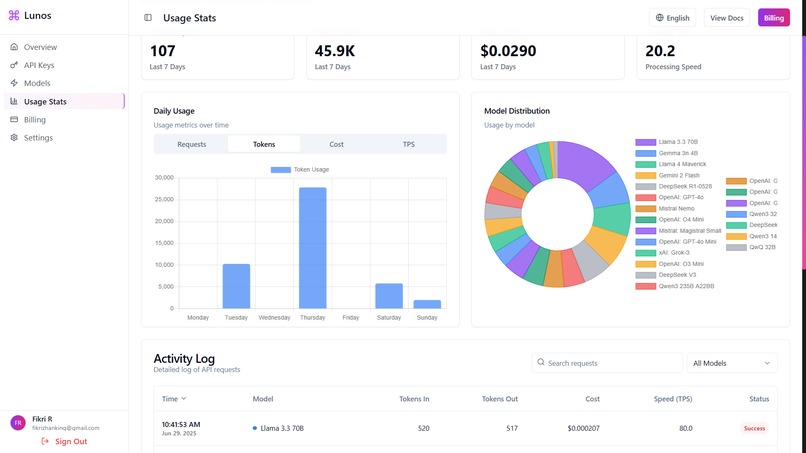Image resolution: width=806 pixels, height=453 pixels.
Task: Toggle Gemini 2 Flash legend entry
Action: pyautogui.click(x=667, y=175)
